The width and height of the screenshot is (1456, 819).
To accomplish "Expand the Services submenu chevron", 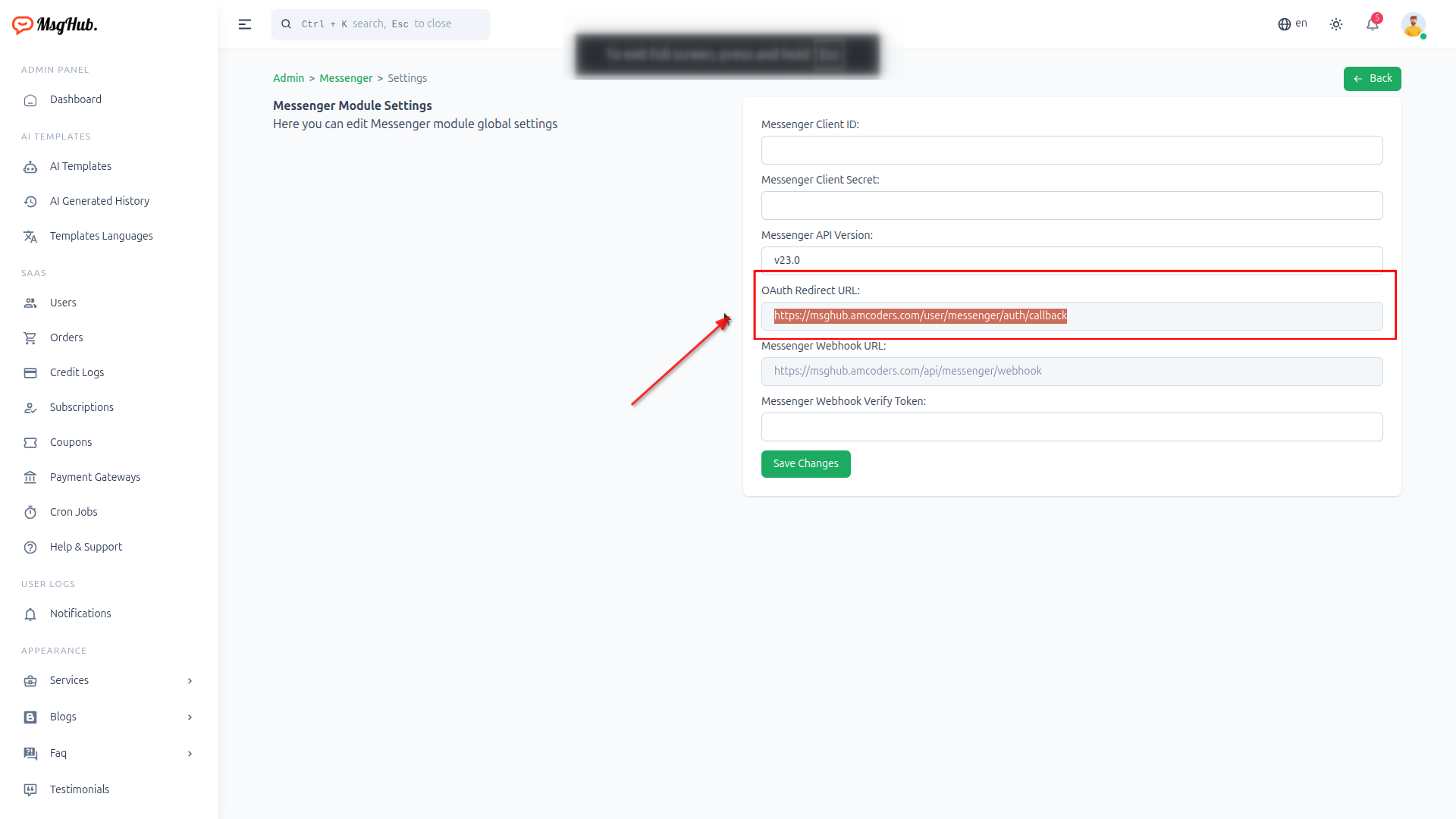I will point(190,681).
